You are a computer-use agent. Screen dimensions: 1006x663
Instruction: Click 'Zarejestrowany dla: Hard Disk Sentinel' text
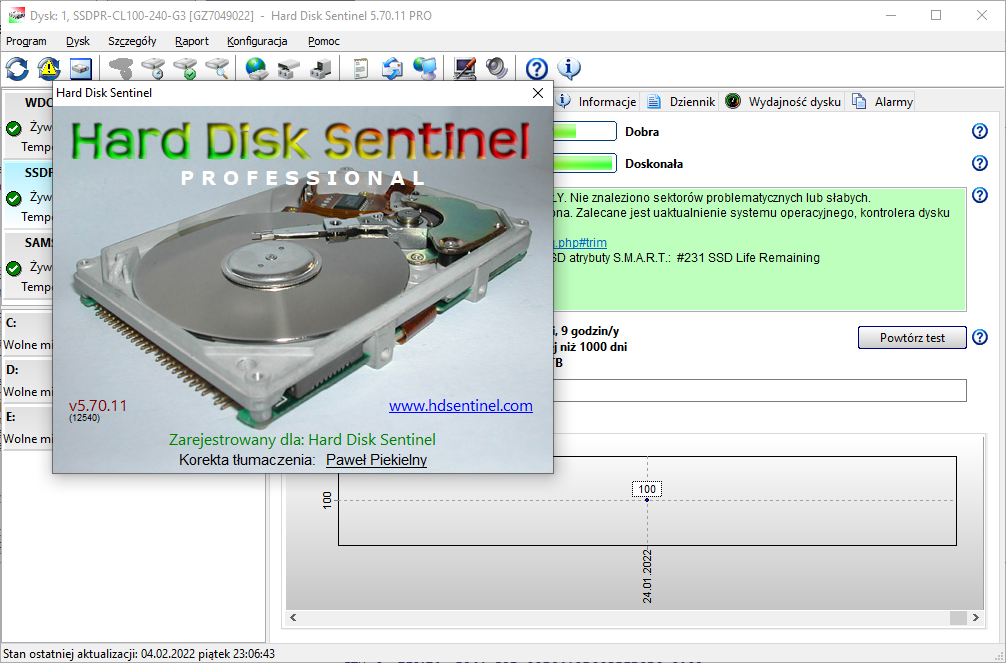click(302, 440)
